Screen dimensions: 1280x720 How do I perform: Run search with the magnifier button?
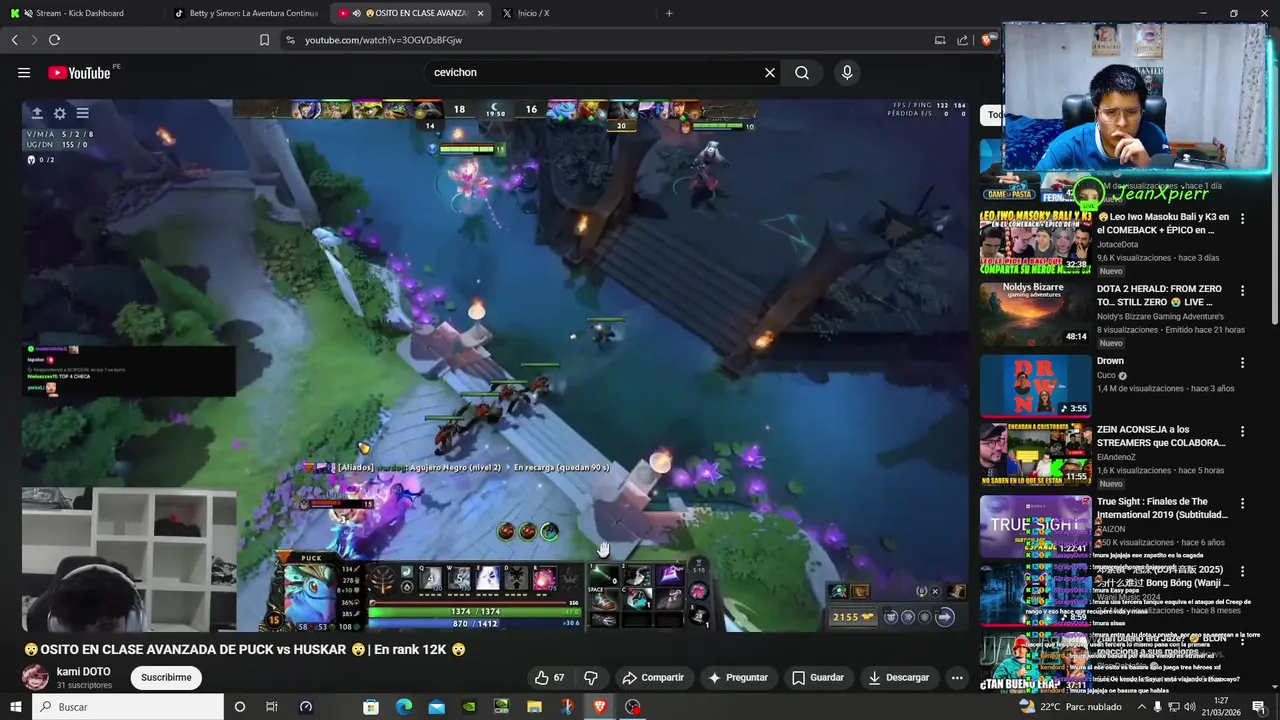click(802, 72)
